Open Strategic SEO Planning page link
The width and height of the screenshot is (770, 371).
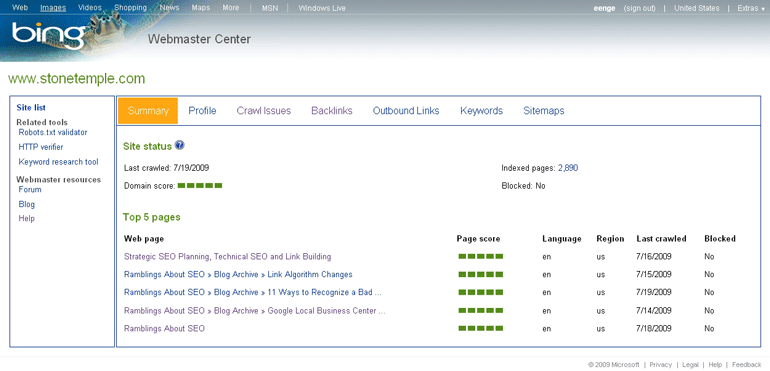227,256
